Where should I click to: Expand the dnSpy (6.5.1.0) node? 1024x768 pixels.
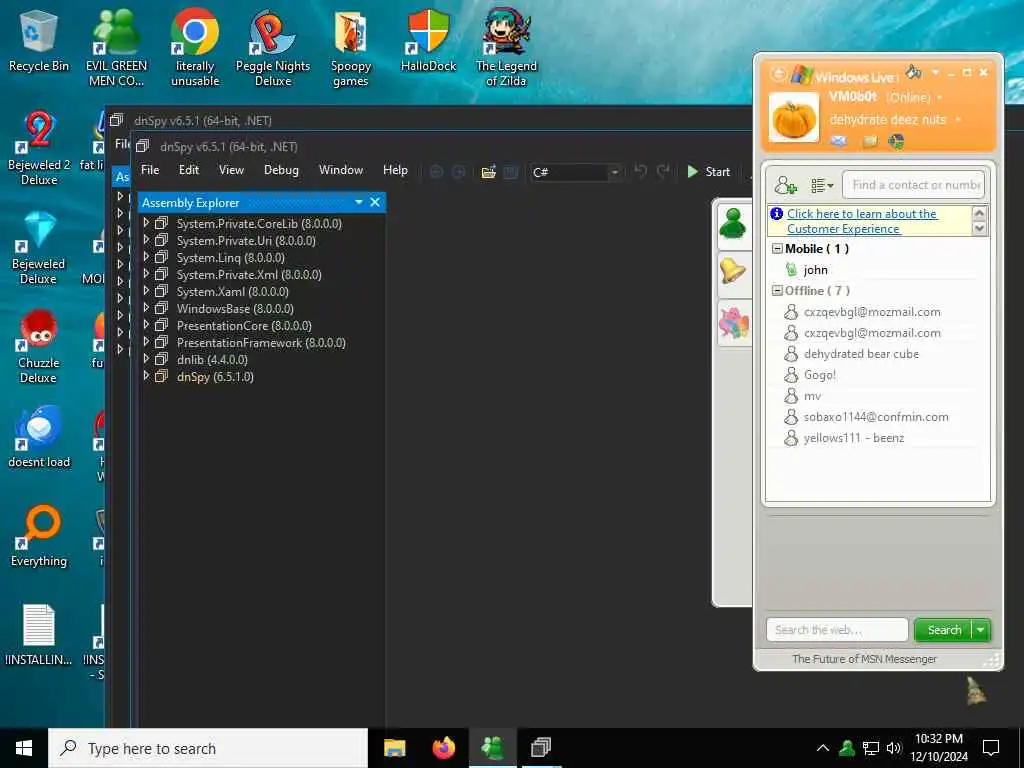point(146,376)
